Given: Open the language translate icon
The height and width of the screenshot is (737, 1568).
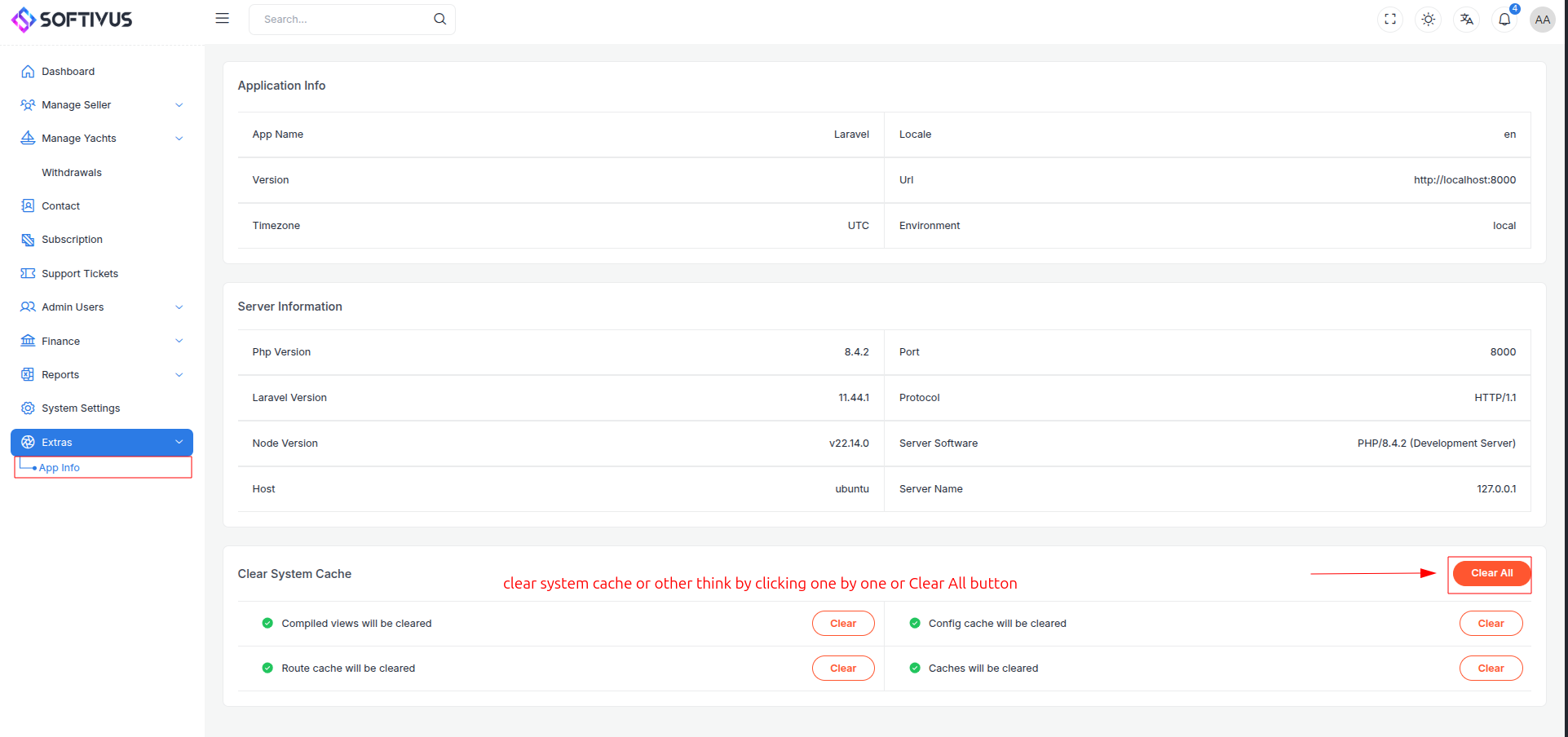Looking at the screenshot, I should click(x=1466, y=20).
